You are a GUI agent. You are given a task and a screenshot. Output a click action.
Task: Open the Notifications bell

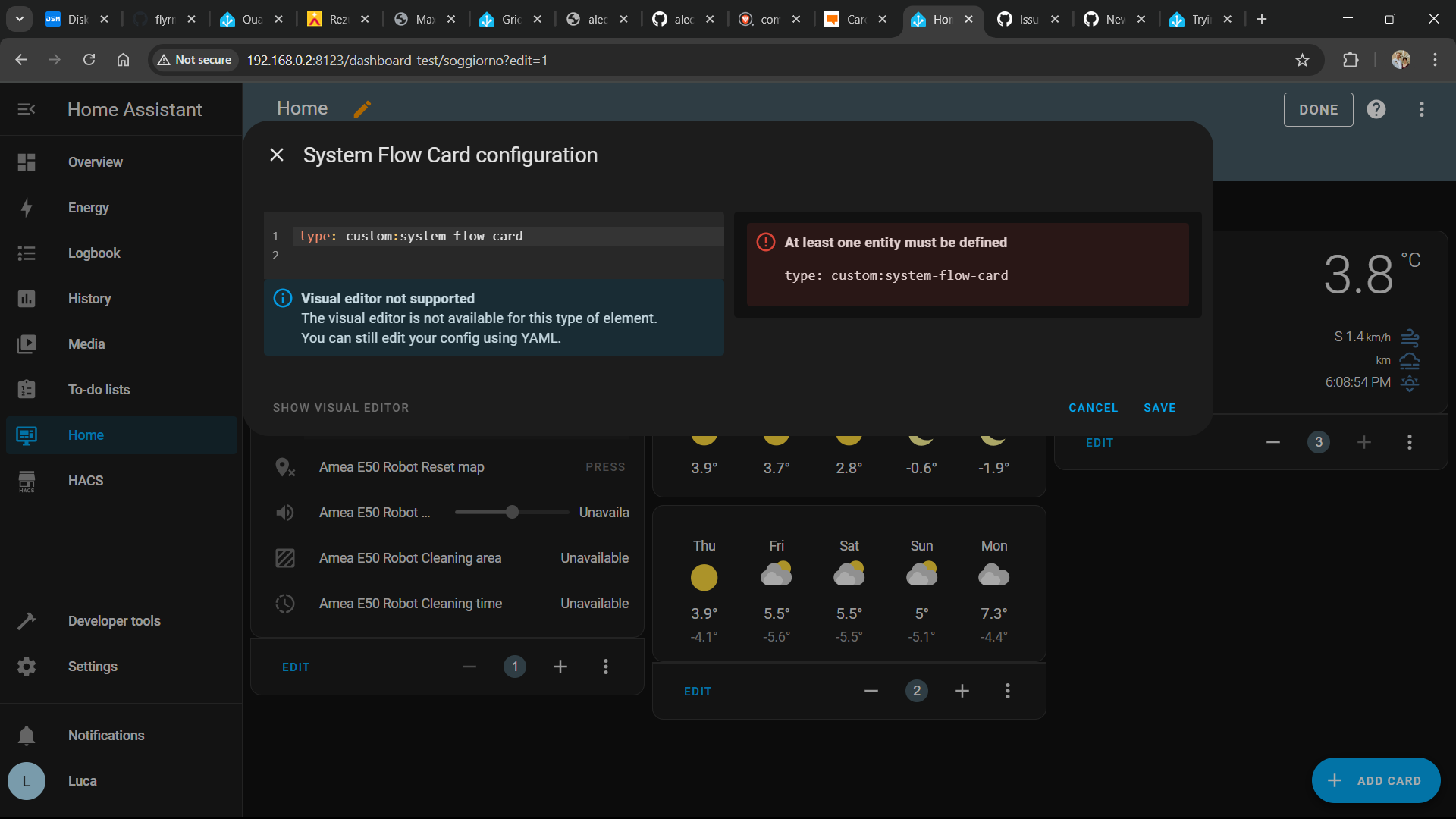(27, 736)
